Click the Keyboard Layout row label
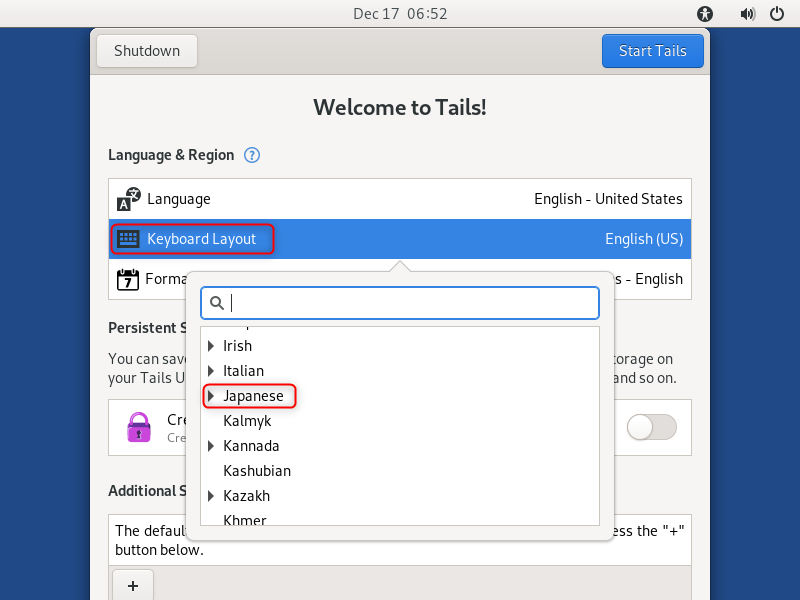800x600 pixels. [202, 239]
